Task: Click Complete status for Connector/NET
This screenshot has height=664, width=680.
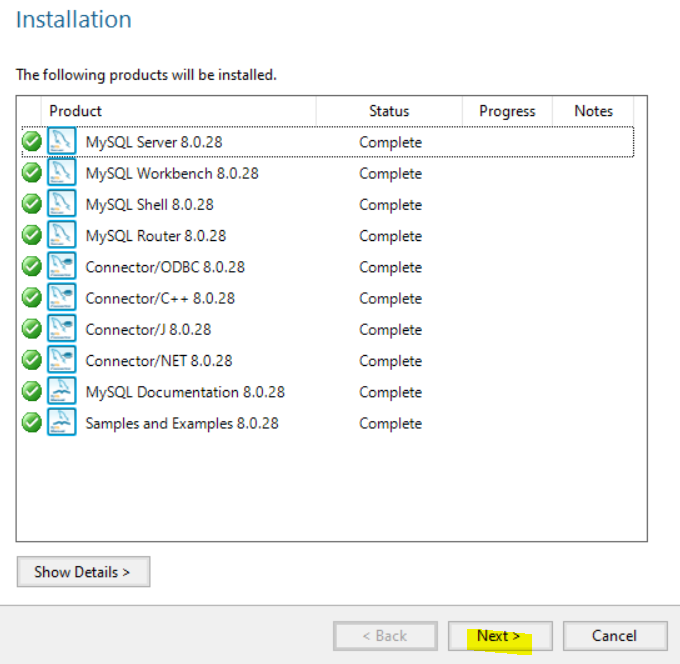Action: point(390,361)
